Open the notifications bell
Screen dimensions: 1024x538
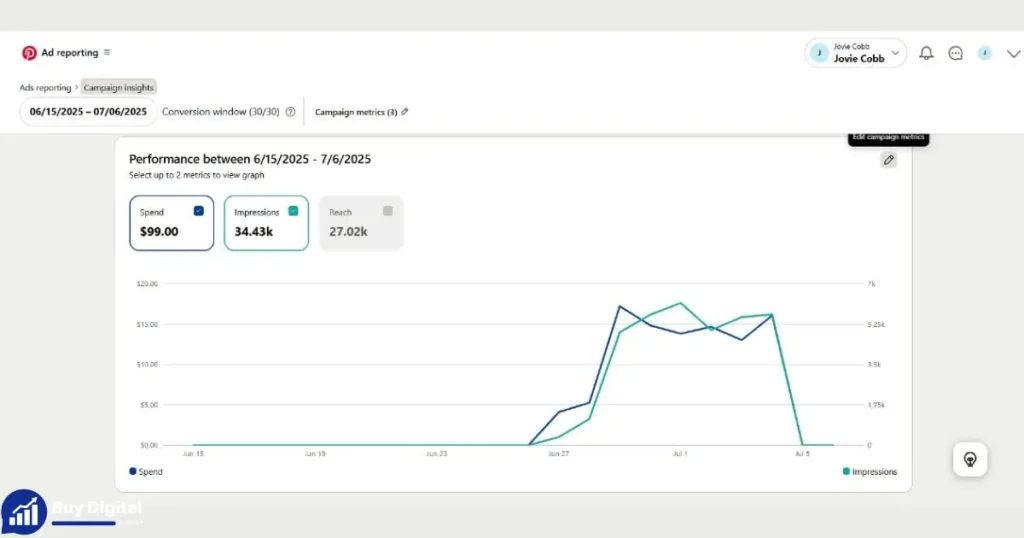pos(926,54)
